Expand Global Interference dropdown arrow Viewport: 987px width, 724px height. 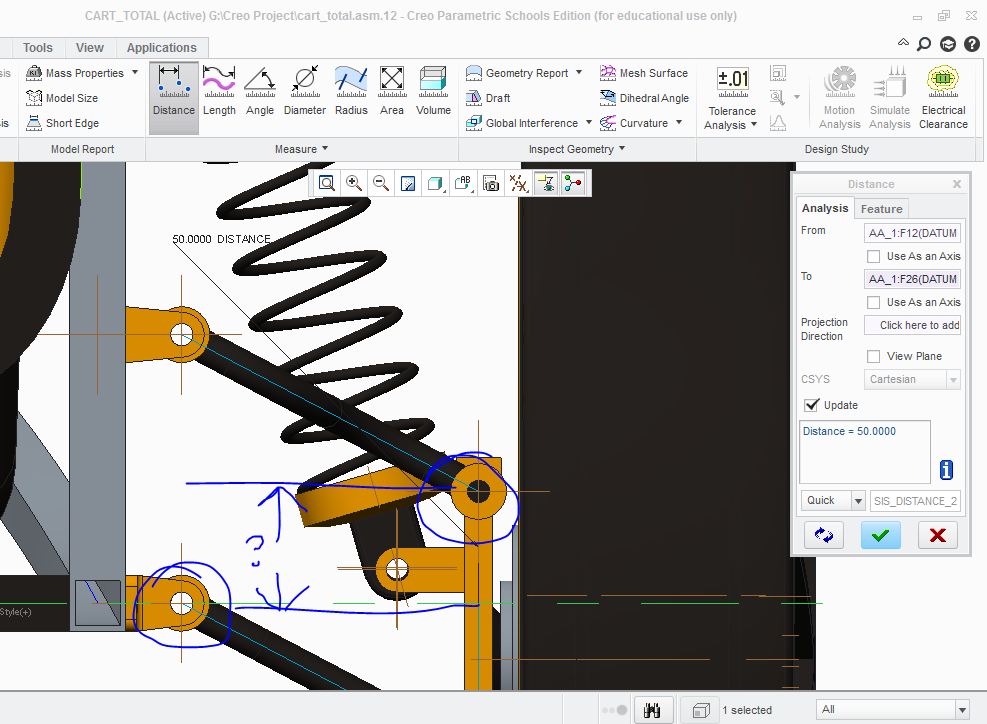tap(589, 122)
